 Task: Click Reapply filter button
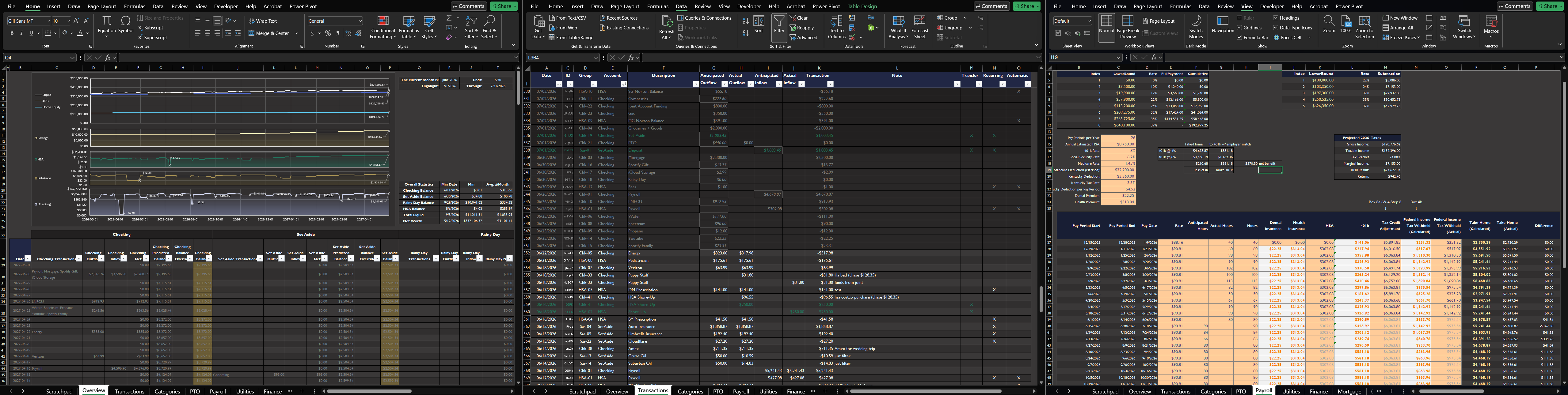(802, 28)
